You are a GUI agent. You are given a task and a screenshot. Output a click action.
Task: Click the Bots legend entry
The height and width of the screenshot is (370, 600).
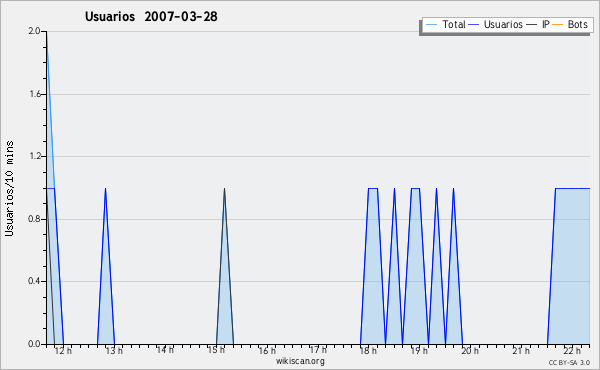click(x=570, y=24)
